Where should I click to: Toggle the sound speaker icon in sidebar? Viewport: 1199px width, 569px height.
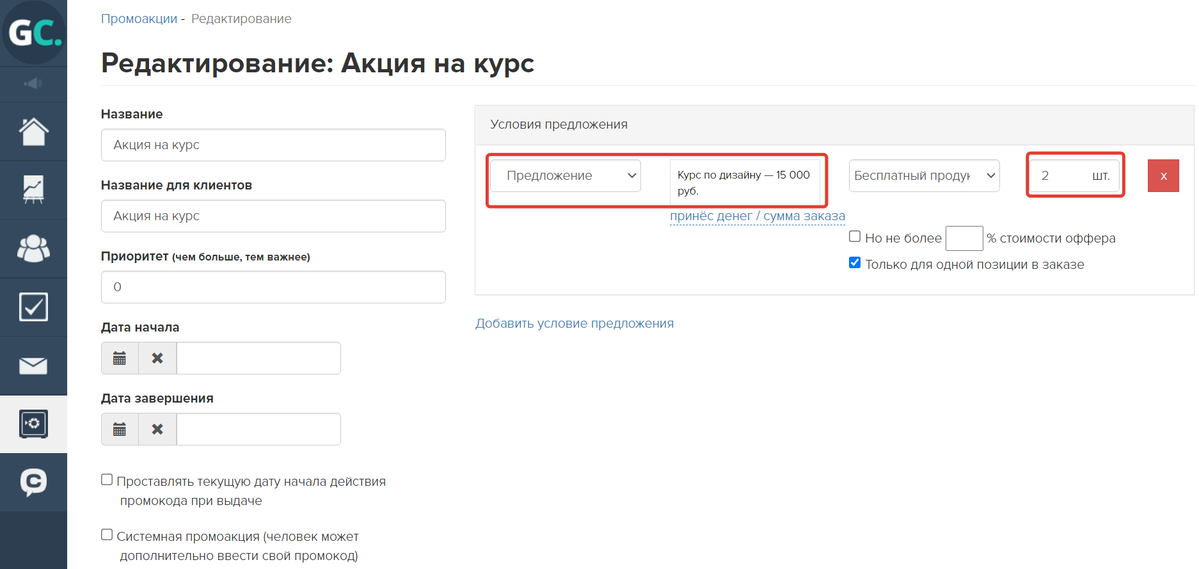[33, 83]
